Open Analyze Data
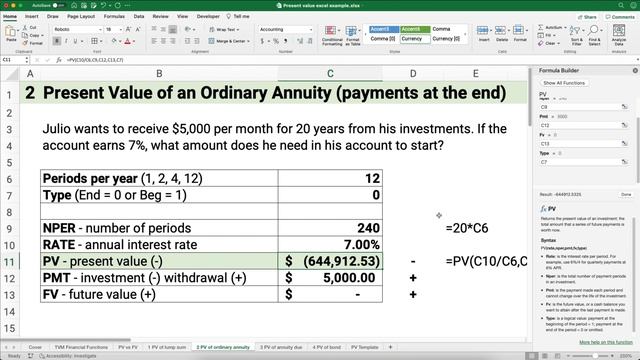 coord(619,35)
